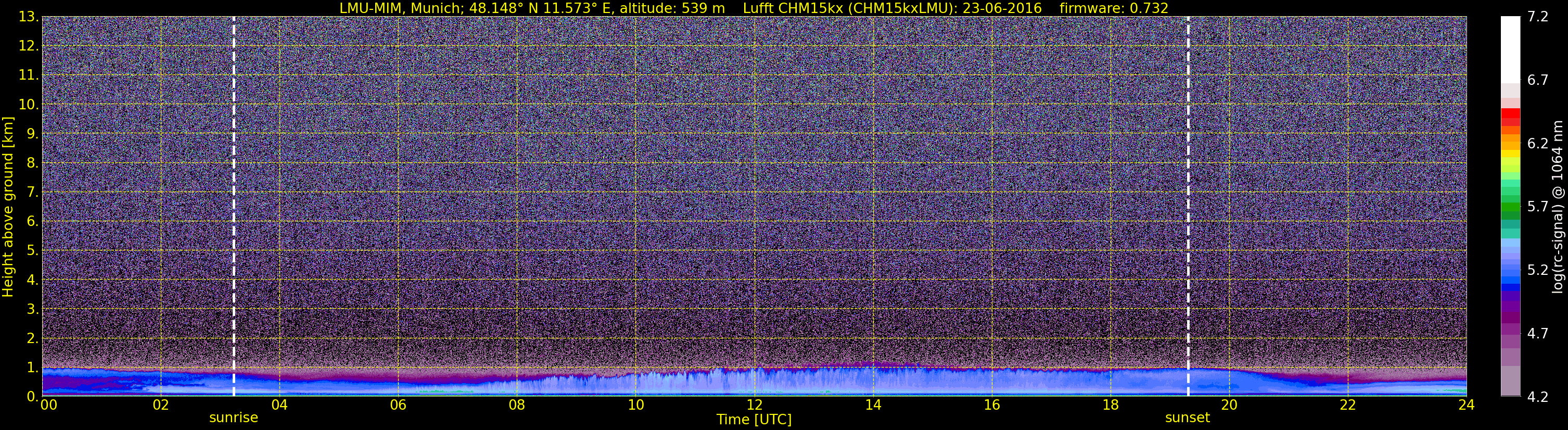Click the plot title text at top
This screenshot has height=430, width=1568.
pos(754,8)
